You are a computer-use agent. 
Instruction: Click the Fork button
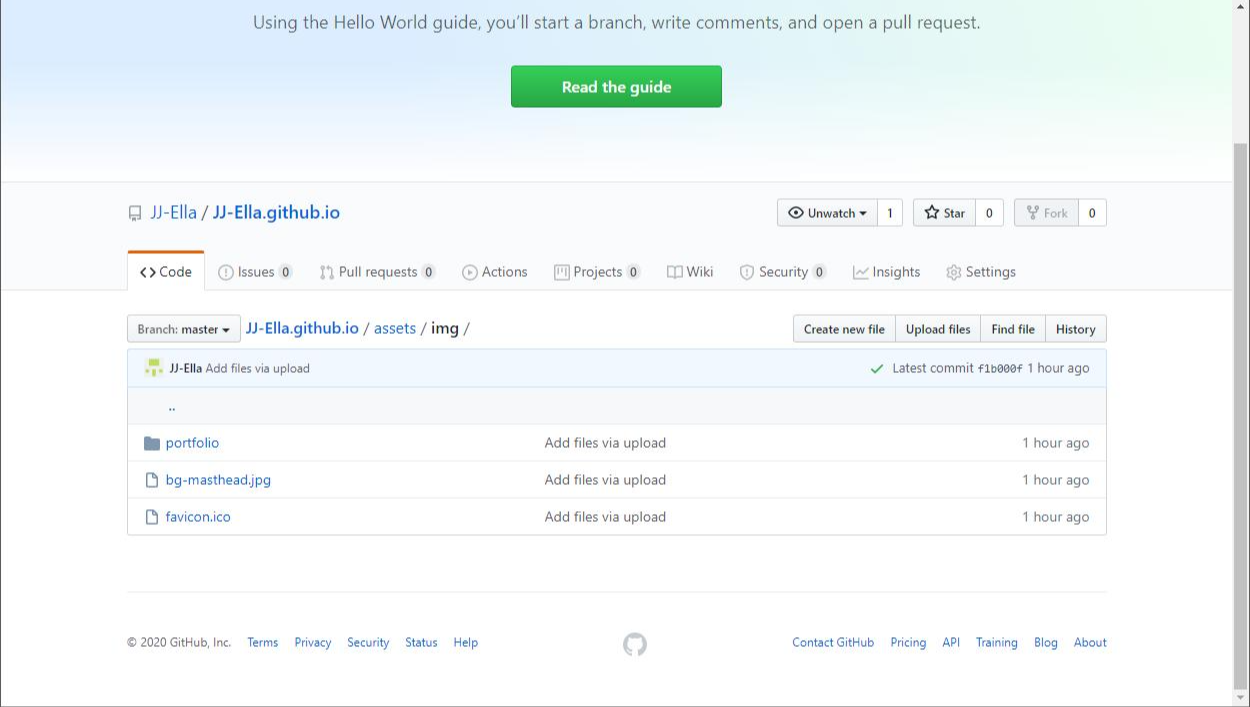1046,213
